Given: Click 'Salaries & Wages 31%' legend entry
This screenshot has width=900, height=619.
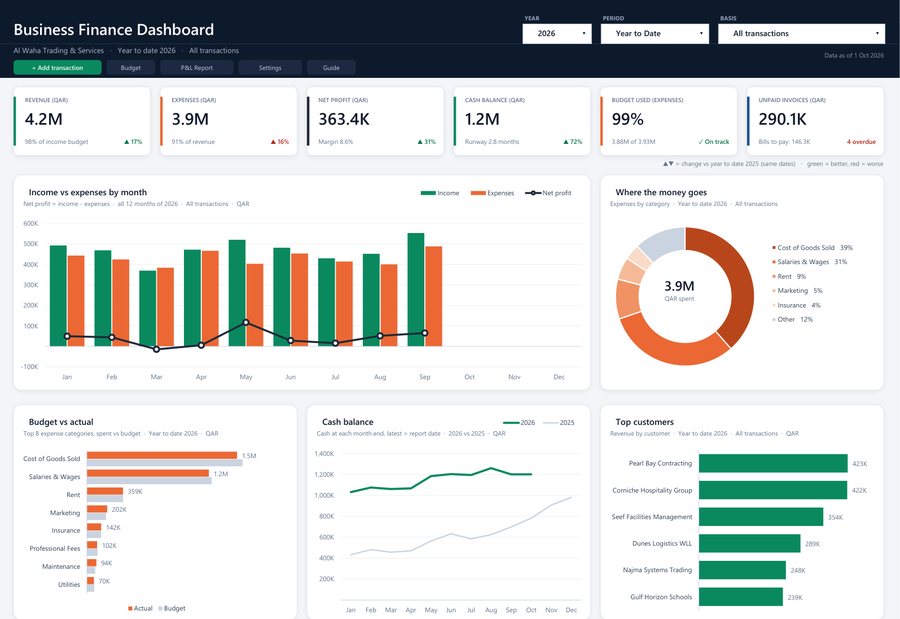Looking at the screenshot, I should point(809,262).
